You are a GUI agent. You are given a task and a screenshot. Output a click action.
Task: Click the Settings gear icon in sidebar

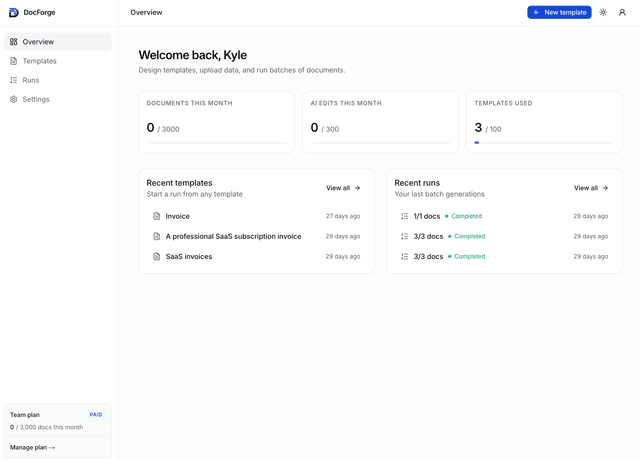(x=13, y=99)
